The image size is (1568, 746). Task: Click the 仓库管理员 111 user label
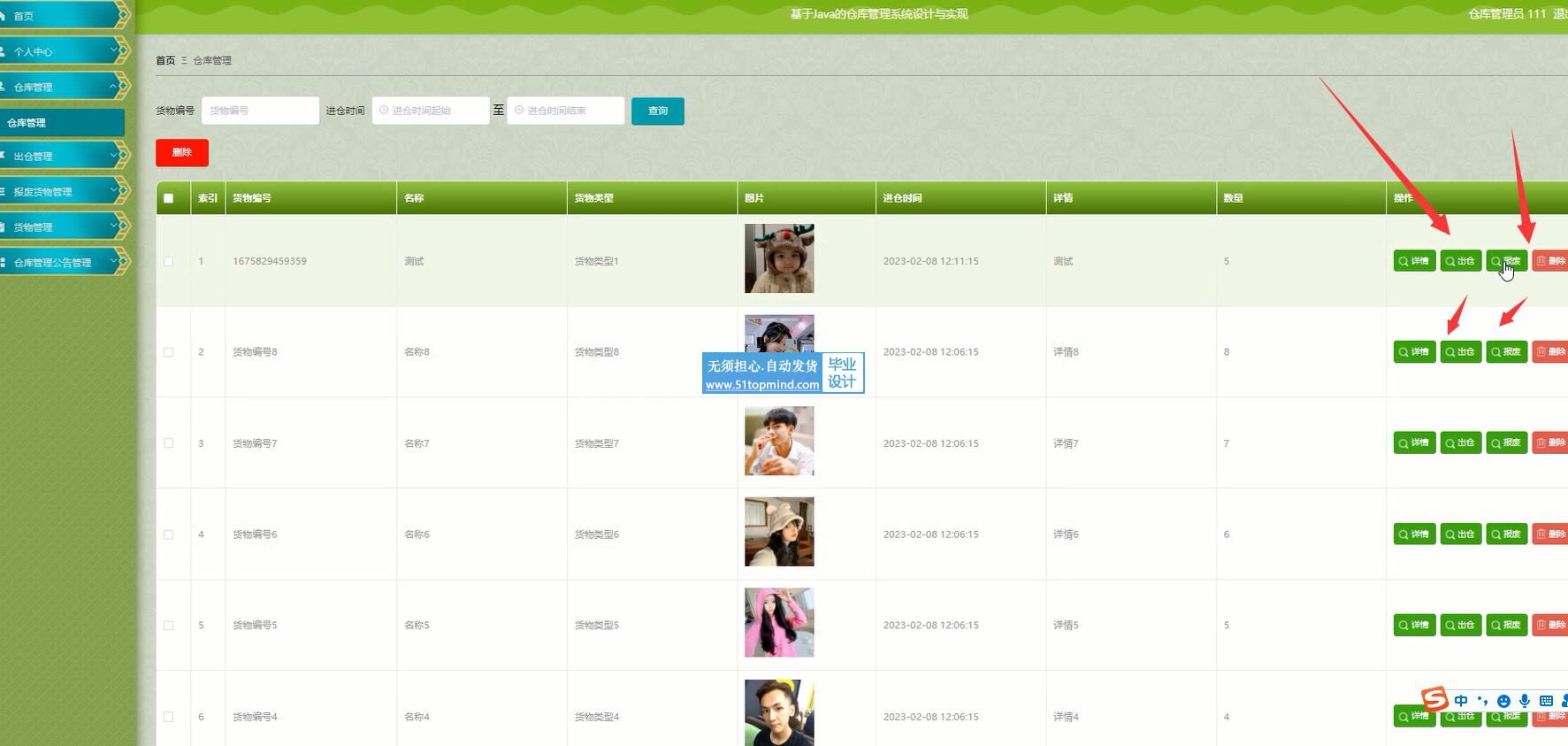point(1507,14)
